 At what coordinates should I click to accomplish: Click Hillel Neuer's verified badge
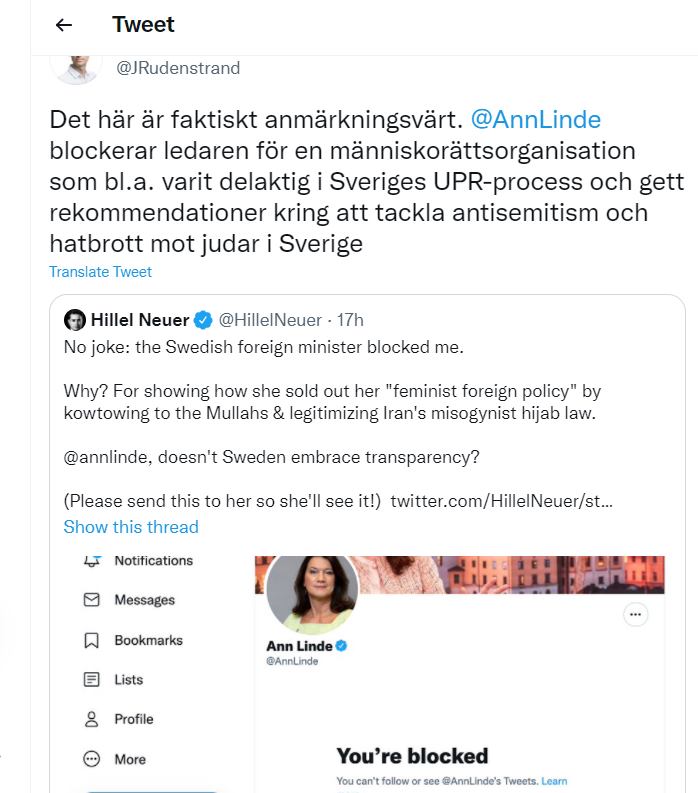point(203,320)
